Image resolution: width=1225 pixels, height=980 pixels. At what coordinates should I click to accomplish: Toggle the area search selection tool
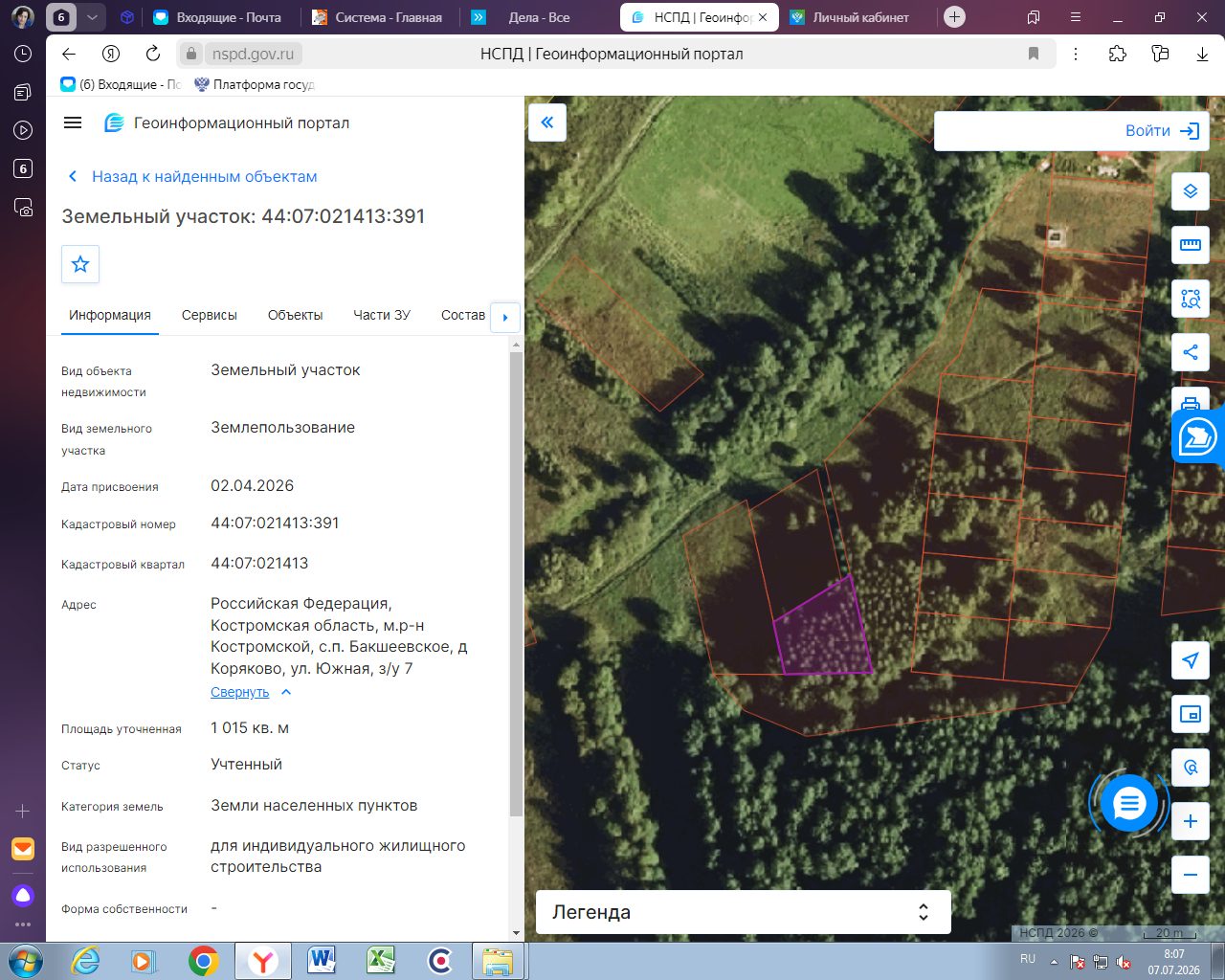(x=1191, y=299)
